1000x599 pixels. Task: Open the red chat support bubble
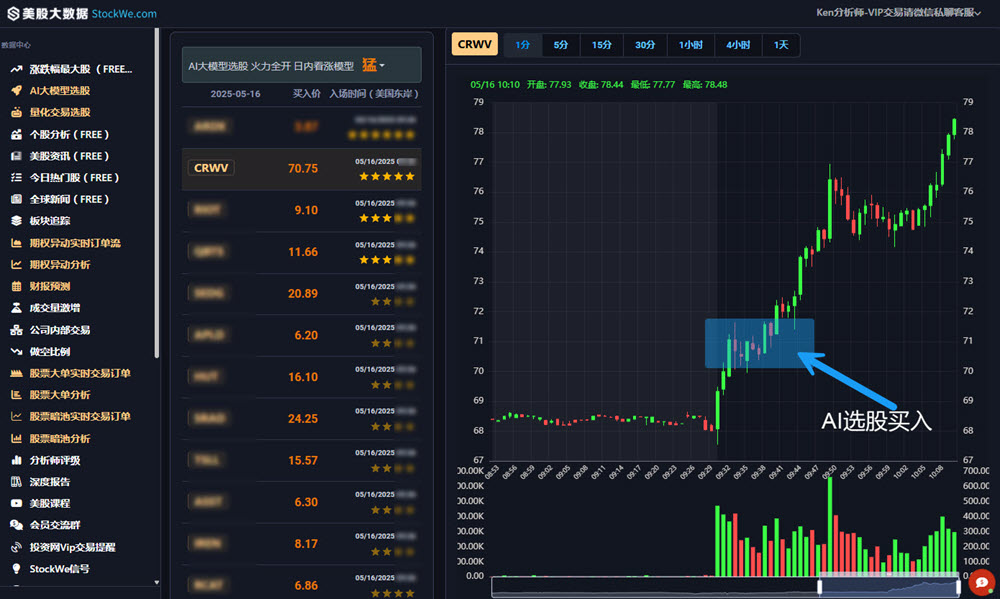click(x=982, y=582)
